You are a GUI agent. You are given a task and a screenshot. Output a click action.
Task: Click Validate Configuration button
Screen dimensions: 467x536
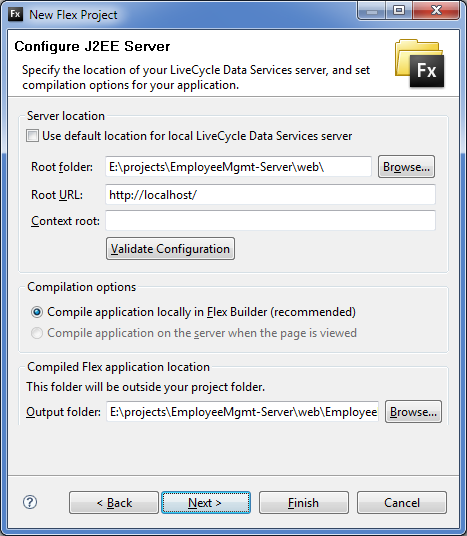170,249
